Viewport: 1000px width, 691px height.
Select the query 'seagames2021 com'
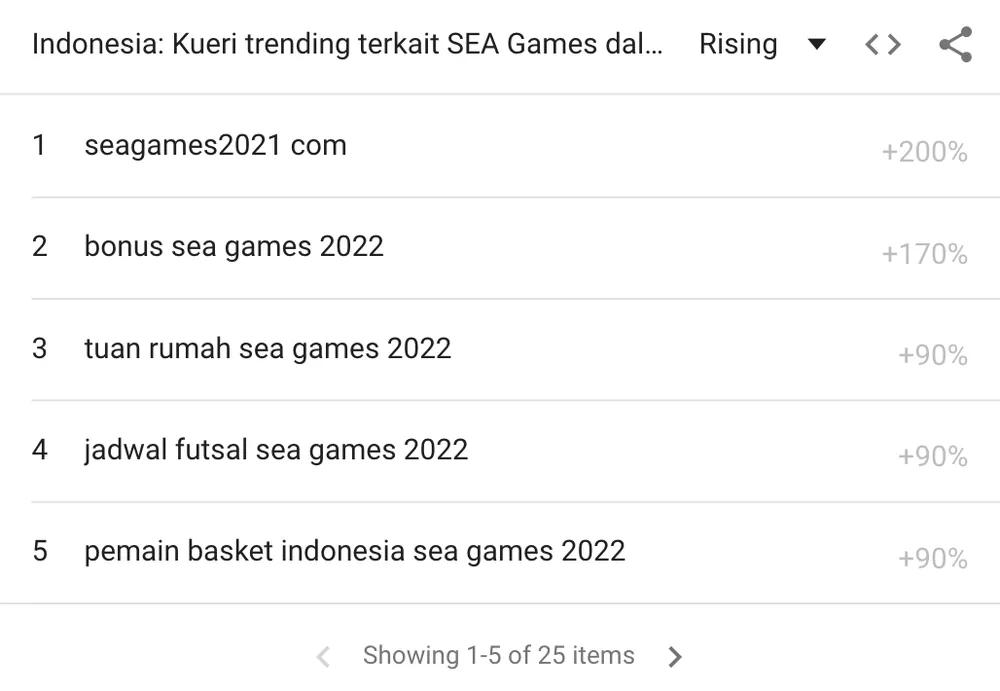click(x=215, y=145)
